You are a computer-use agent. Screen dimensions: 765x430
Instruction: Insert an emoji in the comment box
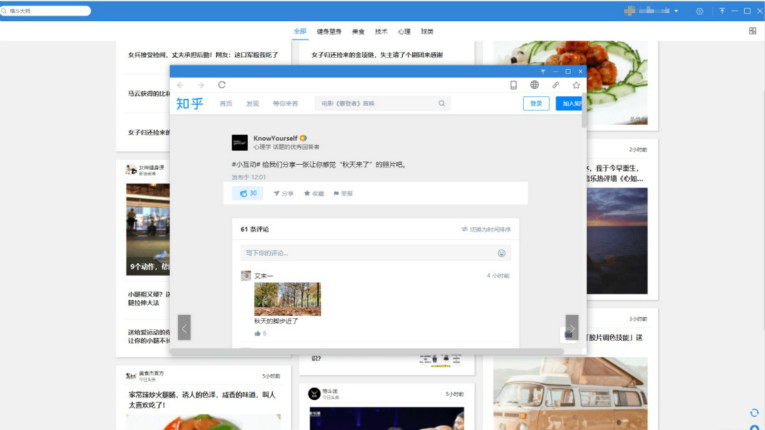tap(502, 253)
